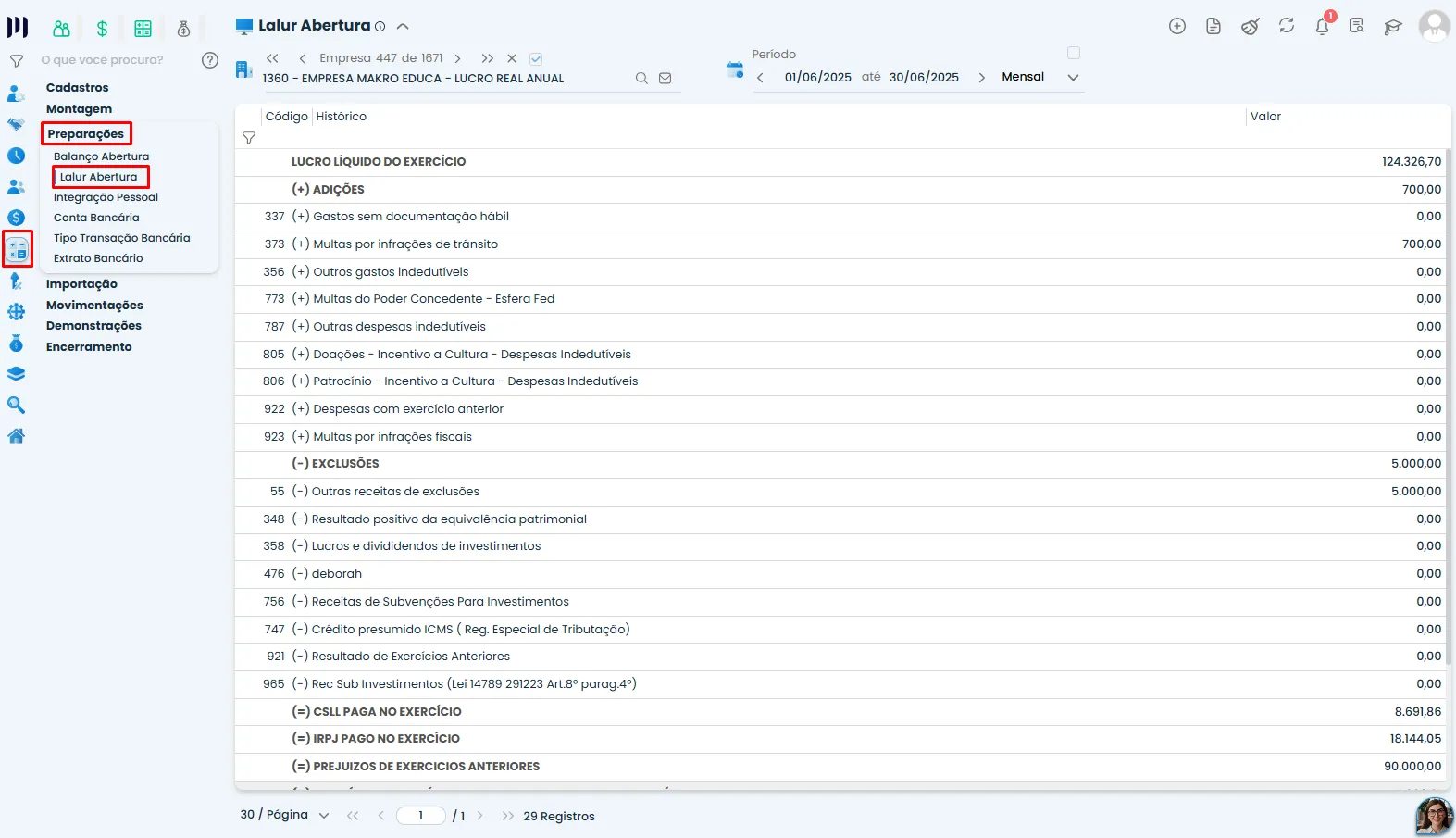
Task: Click the add plus circle icon
Action: [1177, 26]
